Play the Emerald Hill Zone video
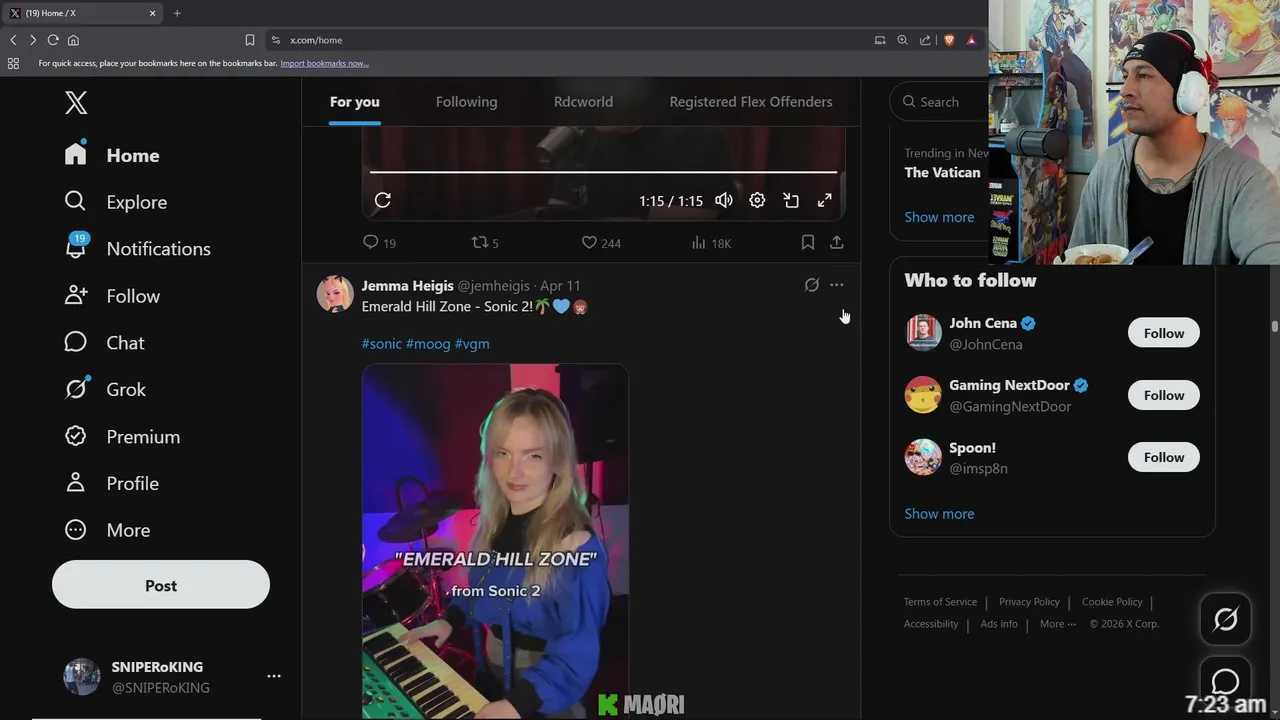The height and width of the screenshot is (720, 1280). pyautogui.click(x=495, y=541)
